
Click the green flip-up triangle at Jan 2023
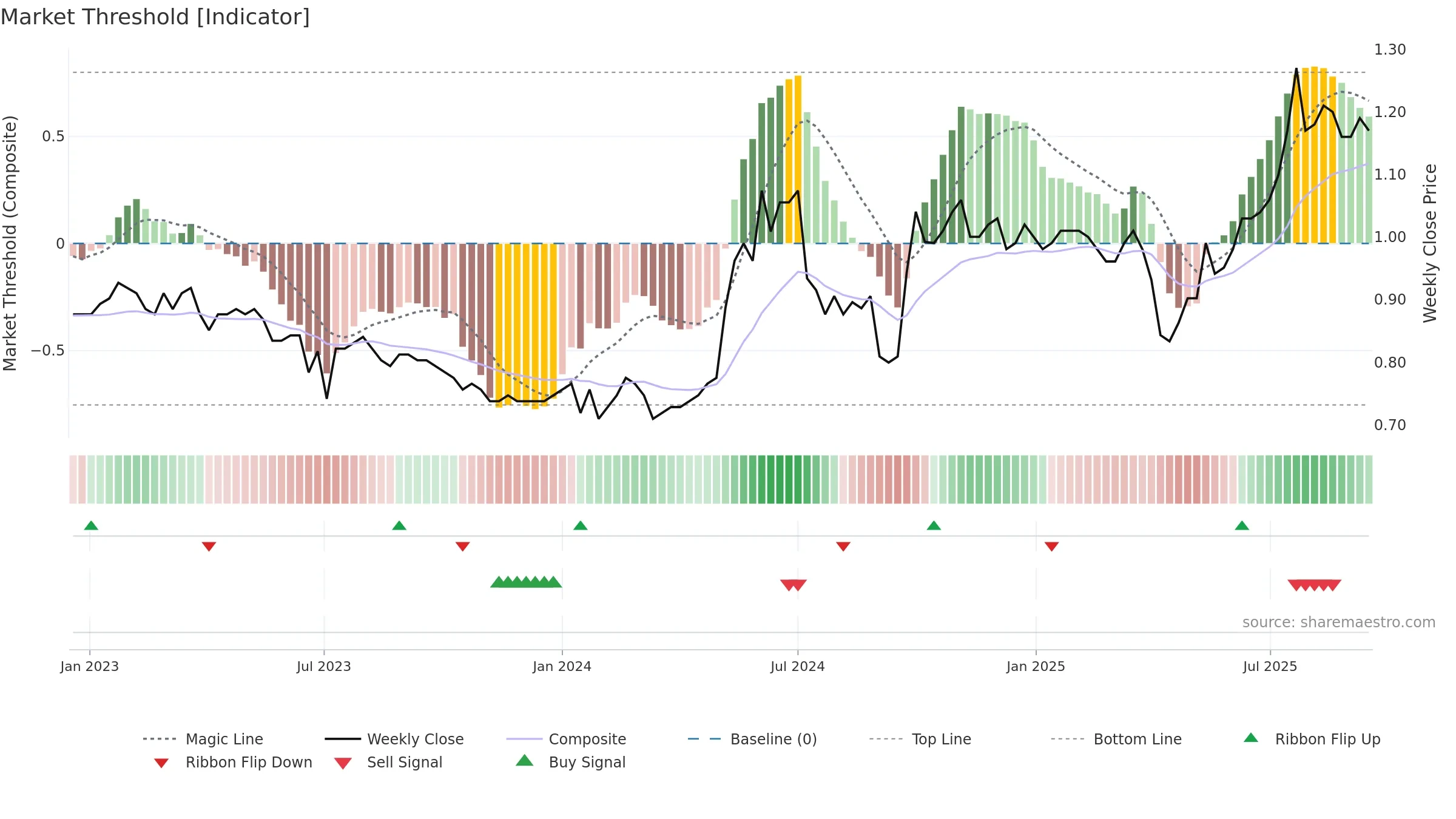pyautogui.click(x=91, y=525)
